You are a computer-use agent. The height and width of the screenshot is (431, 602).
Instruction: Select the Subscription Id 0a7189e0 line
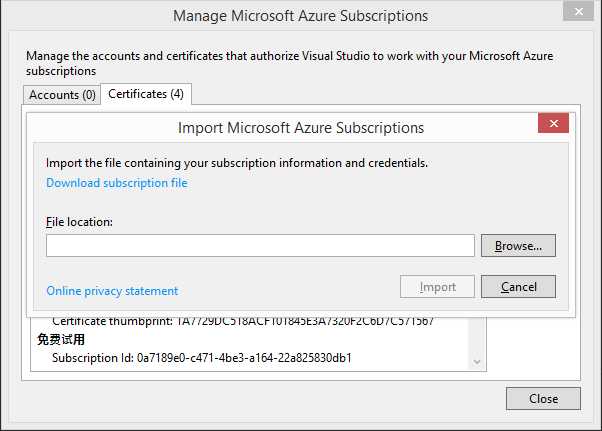coord(202,358)
